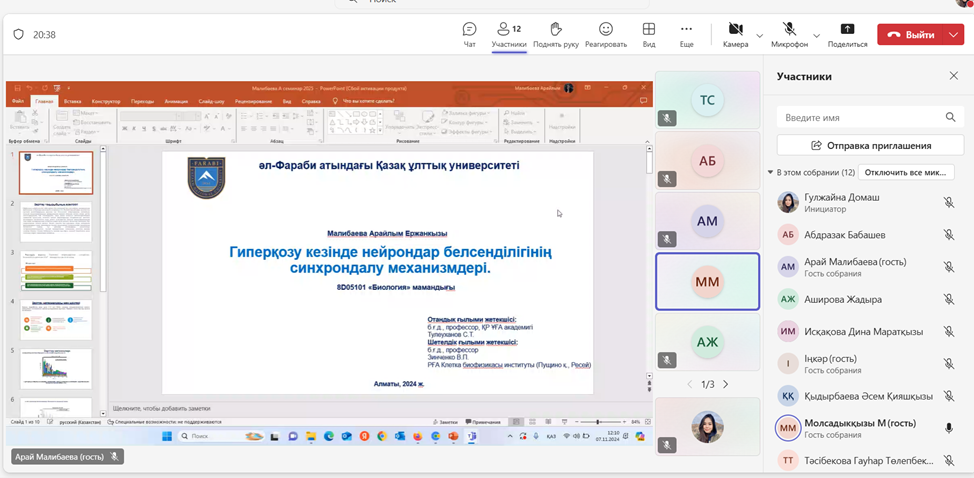The image size is (974, 478).
Task: Switch to the Конструктор ribbon tab
Action: coord(106,101)
